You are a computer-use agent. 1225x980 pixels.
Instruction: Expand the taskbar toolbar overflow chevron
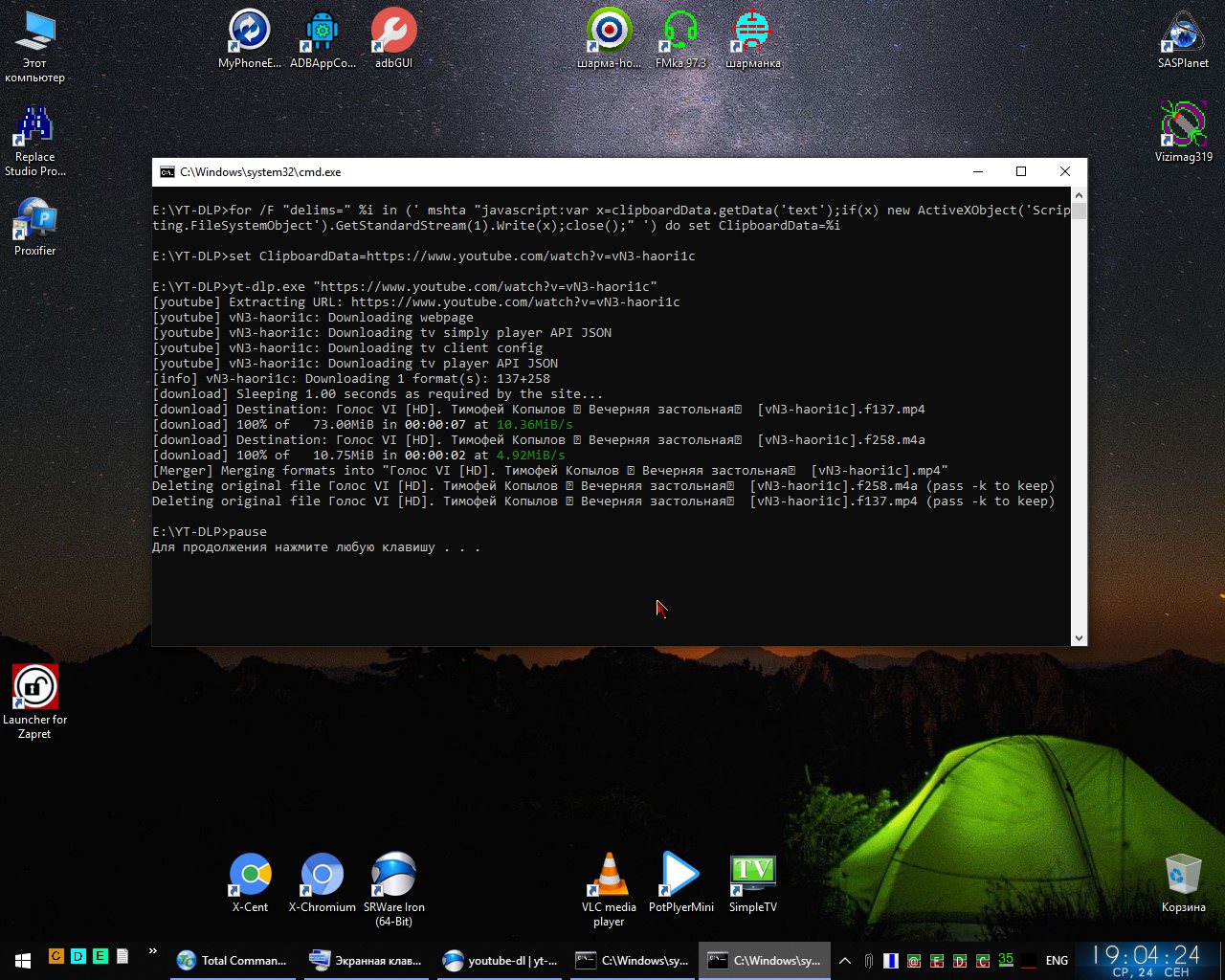point(152,952)
